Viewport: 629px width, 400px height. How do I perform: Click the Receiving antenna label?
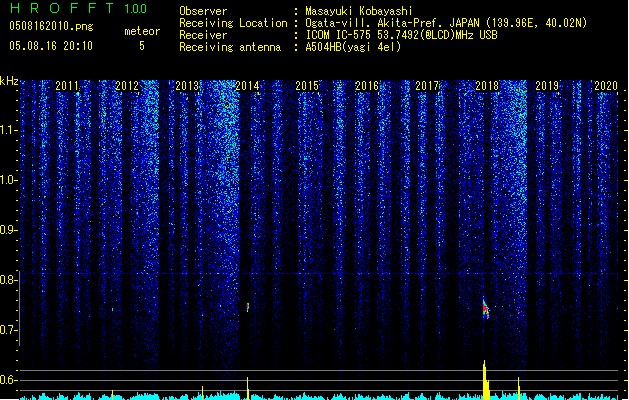click(230, 47)
